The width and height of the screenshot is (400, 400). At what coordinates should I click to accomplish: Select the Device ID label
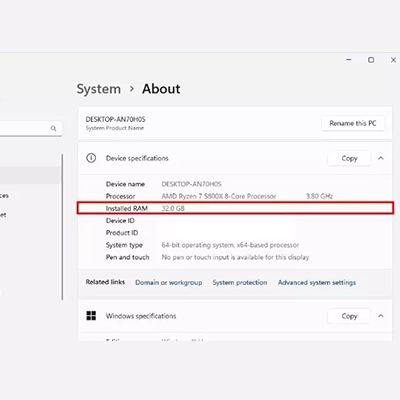point(120,221)
